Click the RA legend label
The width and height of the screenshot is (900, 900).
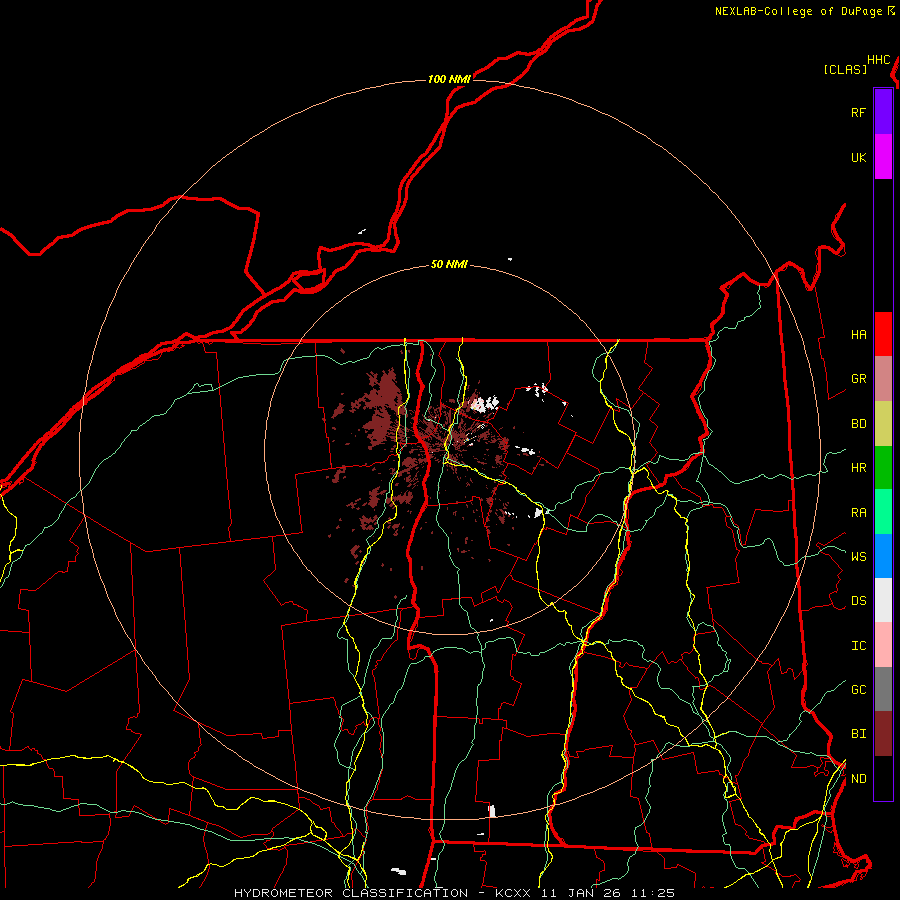pyautogui.click(x=858, y=513)
